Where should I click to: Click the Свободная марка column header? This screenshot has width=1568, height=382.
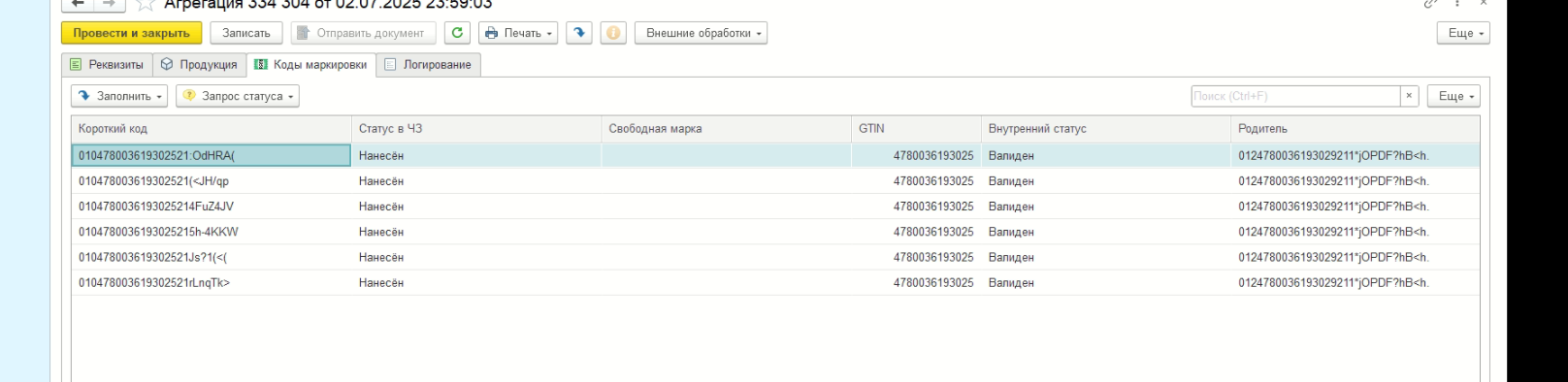[727, 128]
